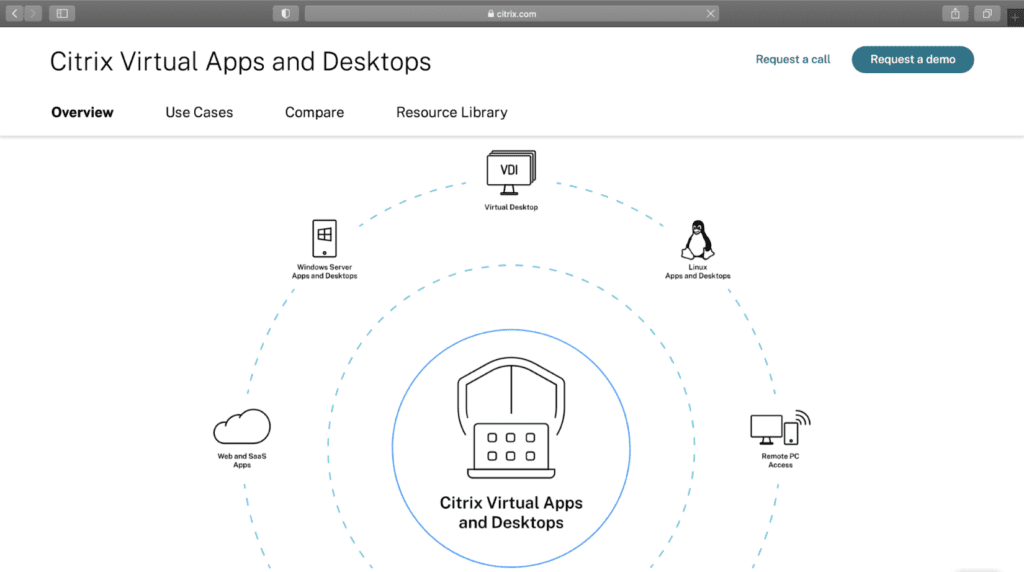
Task: Open a new tab with the plus icon
Action: [1015, 17]
